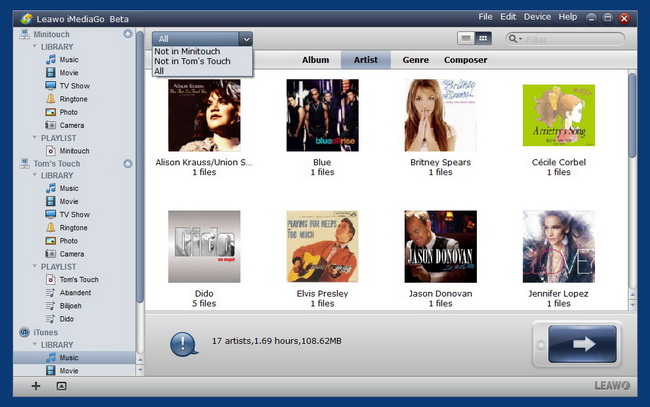Switch to the Artist tab
This screenshot has width=650, height=407.
pyautogui.click(x=366, y=60)
